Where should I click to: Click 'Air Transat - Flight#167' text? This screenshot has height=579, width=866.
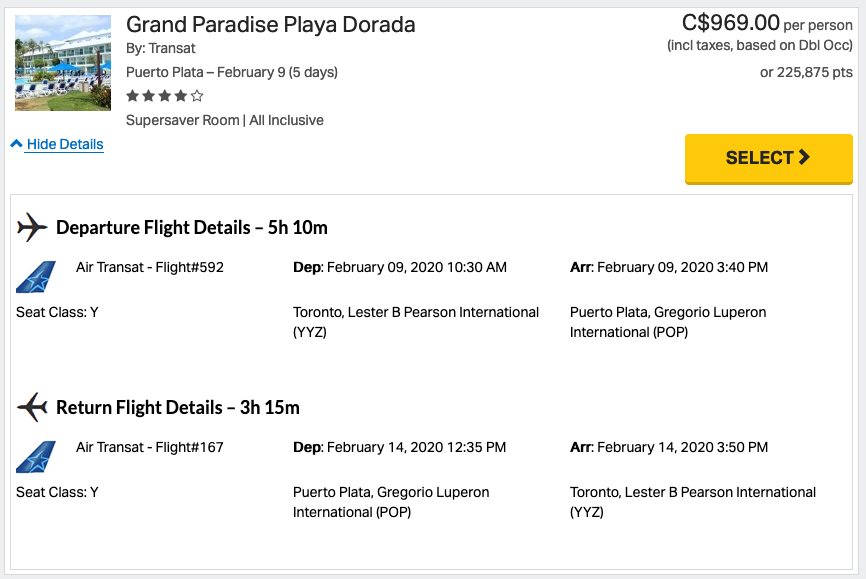[x=150, y=448]
